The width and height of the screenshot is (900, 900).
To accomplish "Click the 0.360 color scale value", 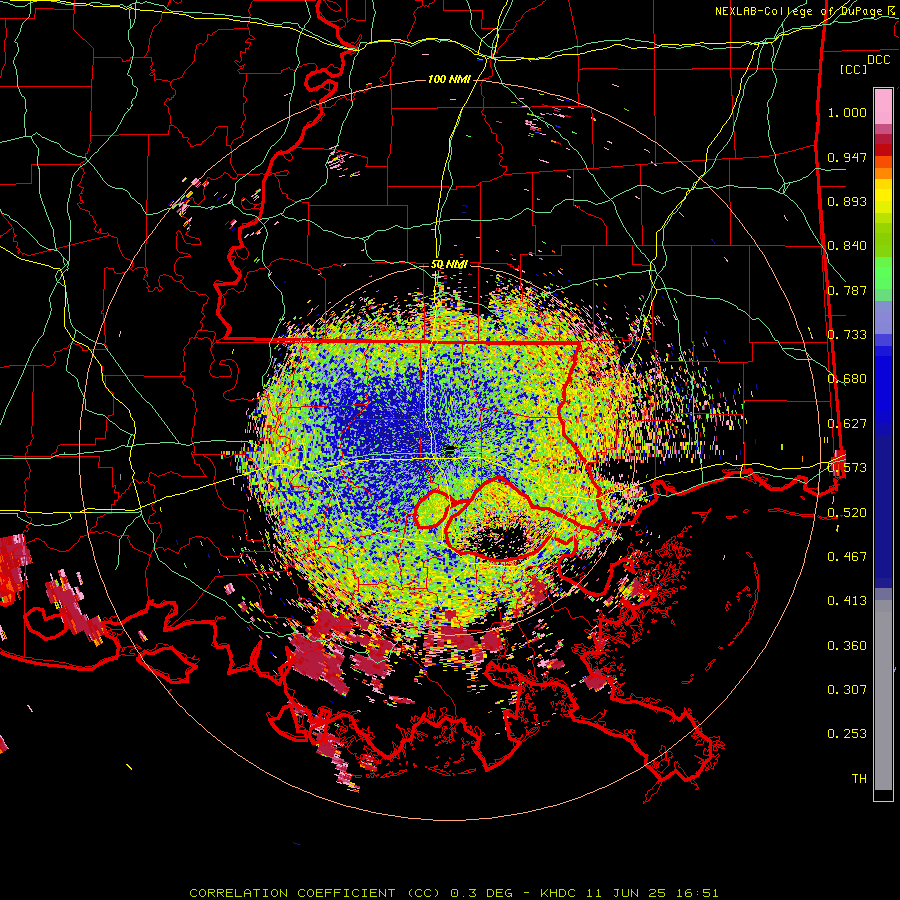I will point(847,646).
